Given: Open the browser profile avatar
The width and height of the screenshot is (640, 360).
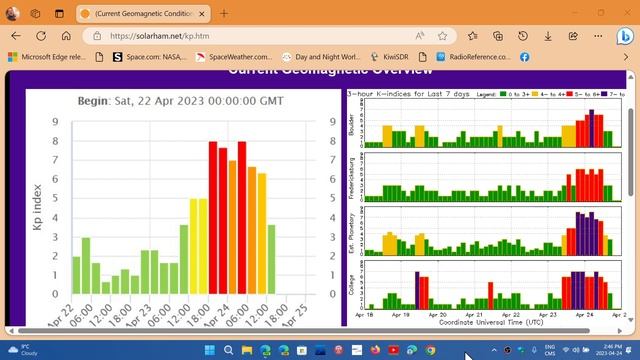Looking at the screenshot, I should click(x=12, y=13).
